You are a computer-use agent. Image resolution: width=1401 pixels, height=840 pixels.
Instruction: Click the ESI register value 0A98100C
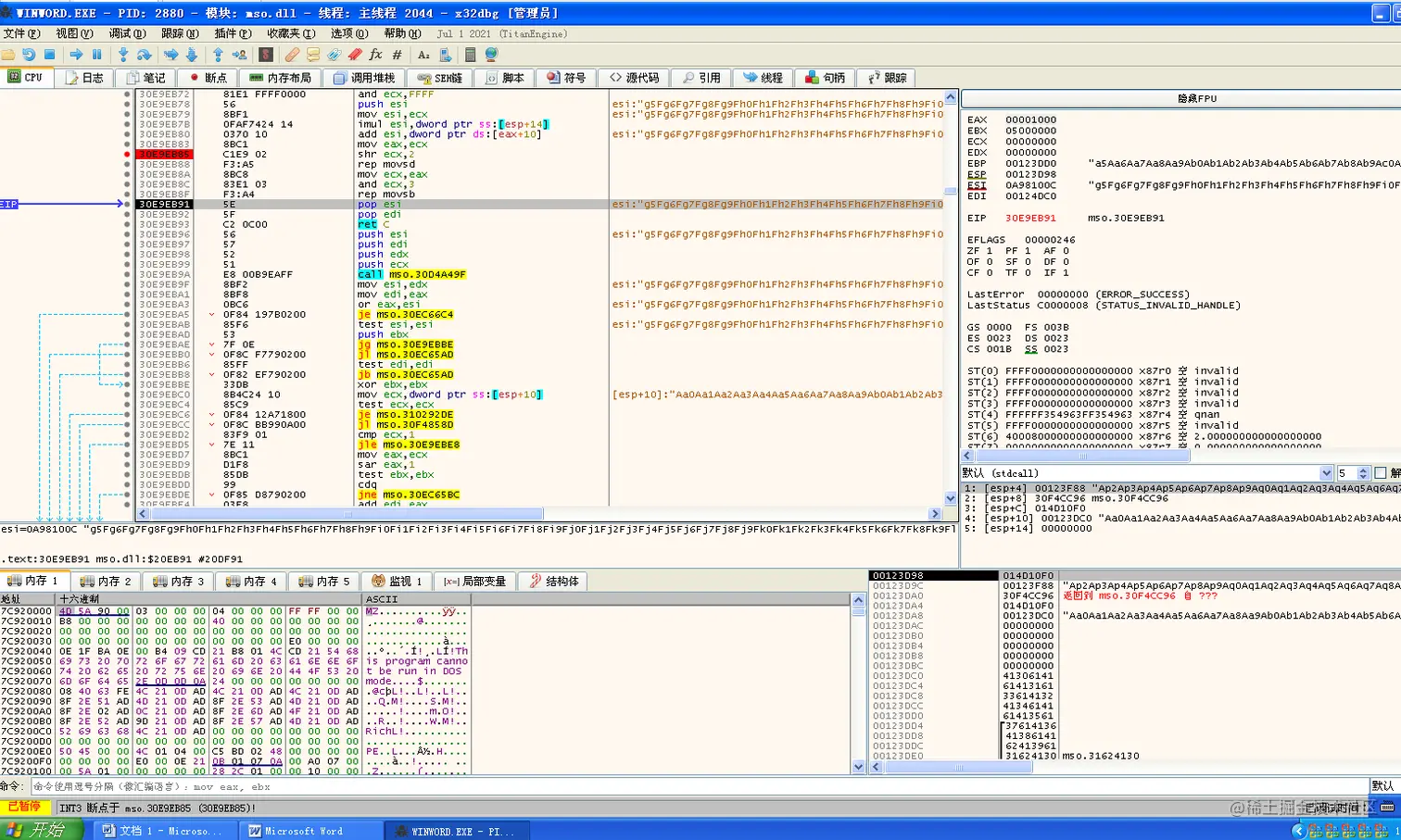pos(1031,185)
